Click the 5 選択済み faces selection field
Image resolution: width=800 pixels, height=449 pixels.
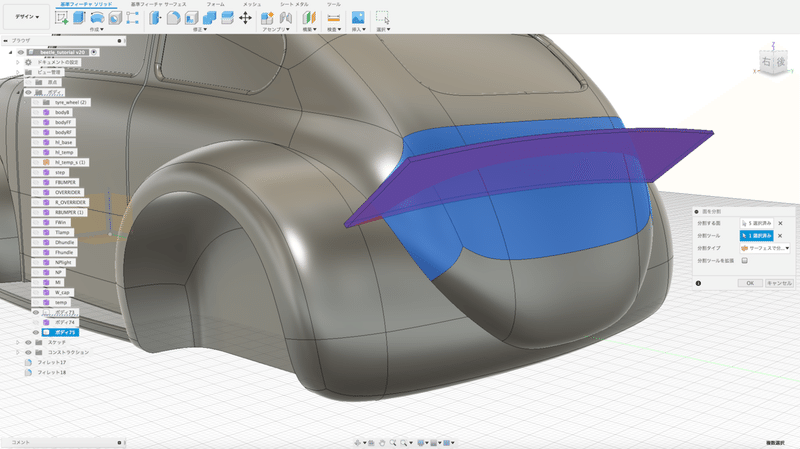(x=757, y=223)
